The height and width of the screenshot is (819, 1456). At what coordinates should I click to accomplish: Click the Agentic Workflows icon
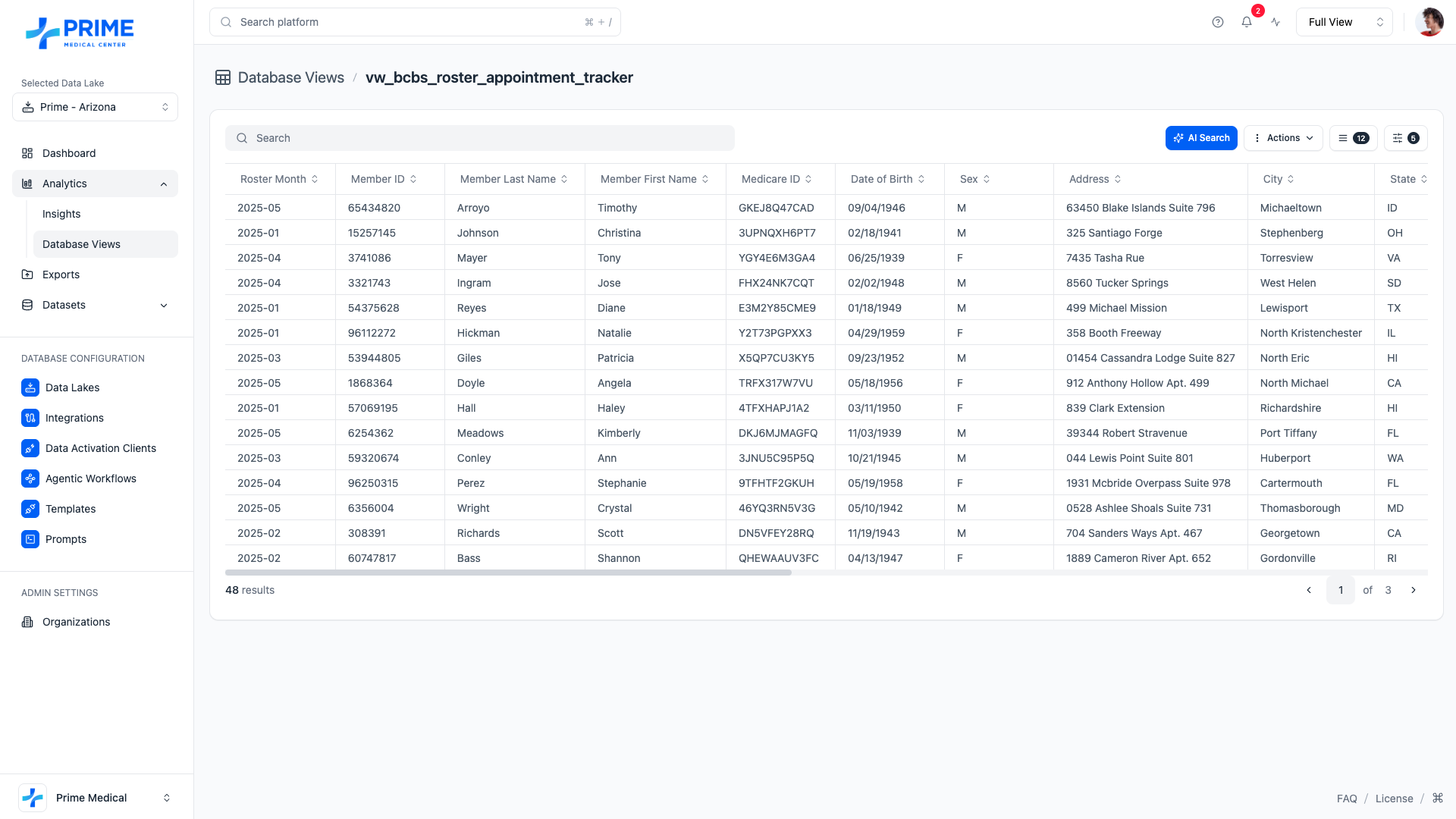[30, 479]
